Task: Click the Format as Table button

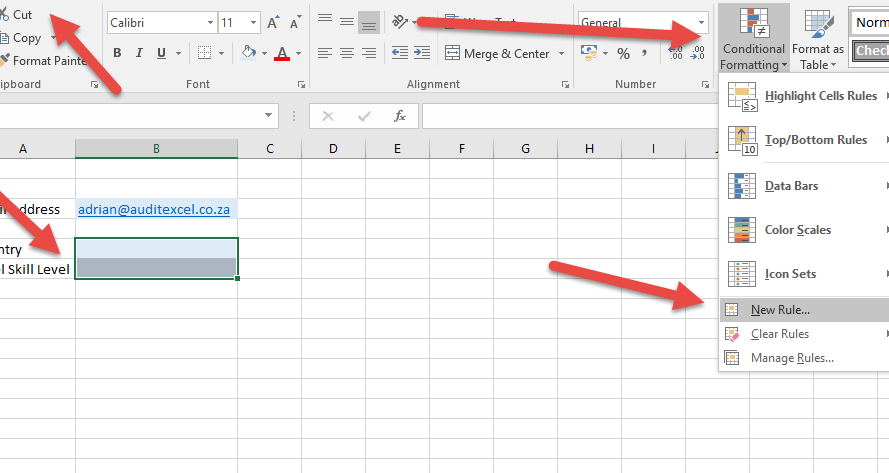Action: 817,40
